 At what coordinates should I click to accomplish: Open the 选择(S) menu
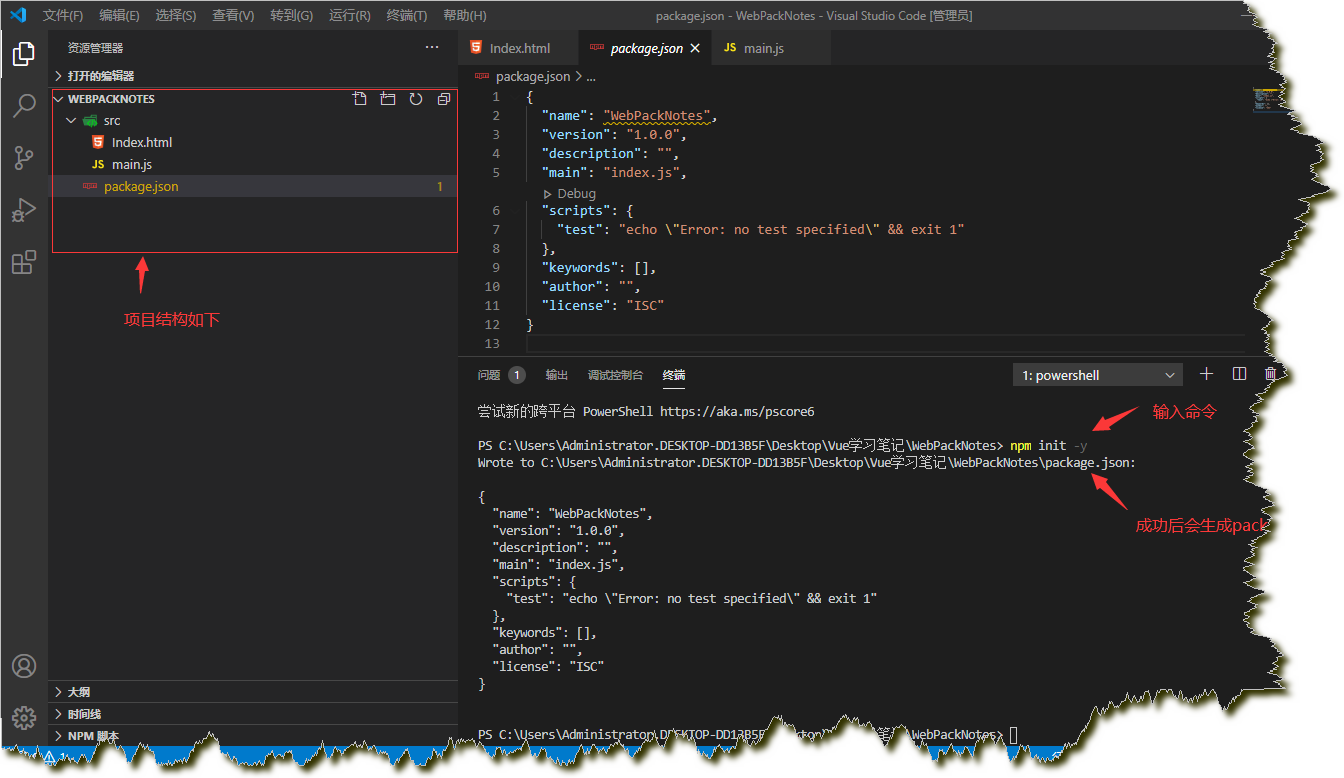tap(176, 16)
